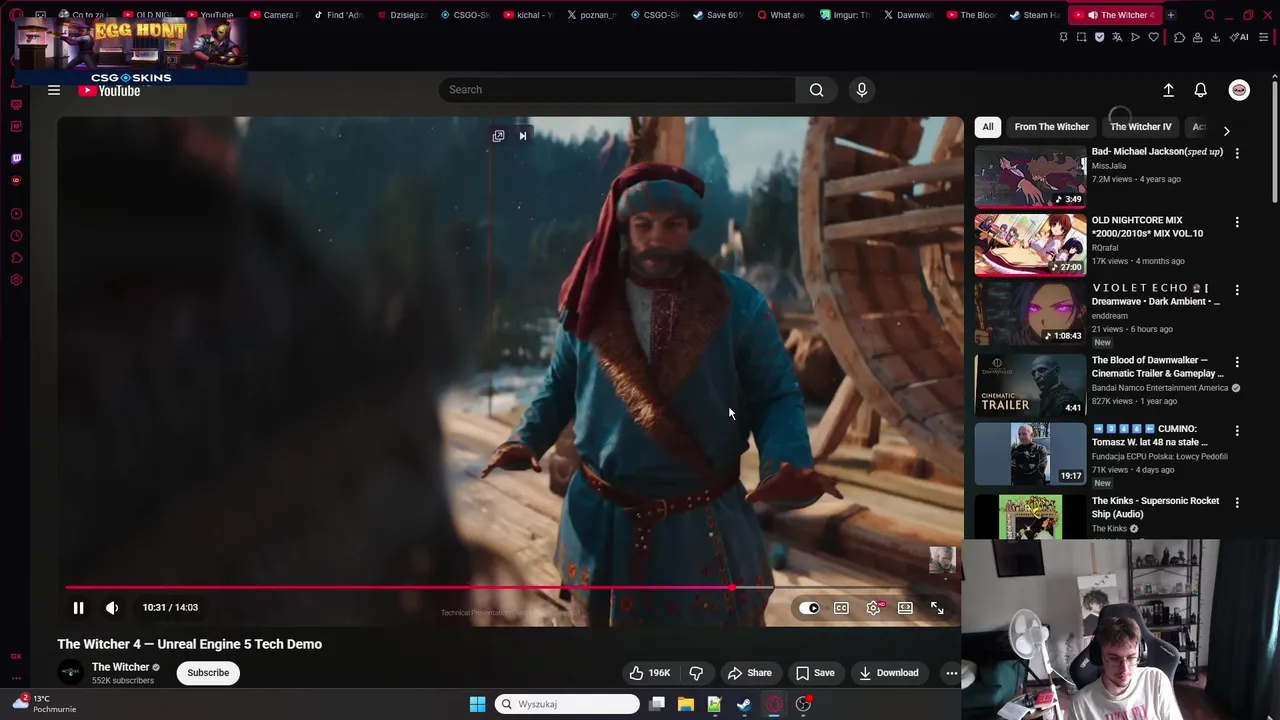
Task: Open options for Blood of Dawnwalker video
Action: click(x=1237, y=362)
